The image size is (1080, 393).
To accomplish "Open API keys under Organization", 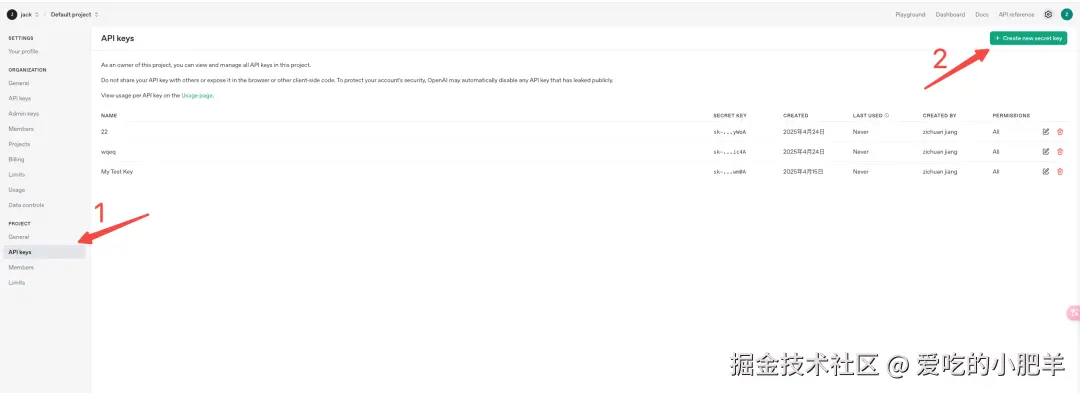I will [x=19, y=98].
